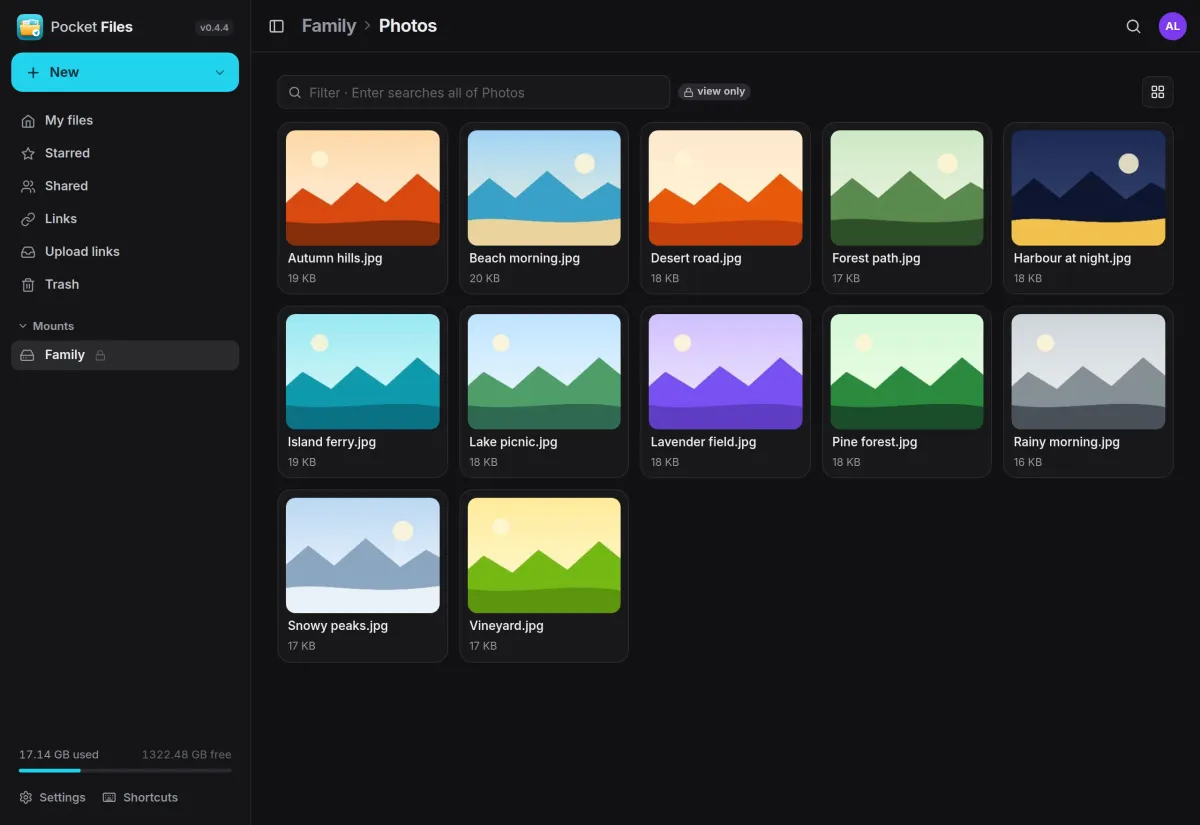Click the people icon beside Shared
Image resolution: width=1200 pixels, height=825 pixels.
[28, 186]
